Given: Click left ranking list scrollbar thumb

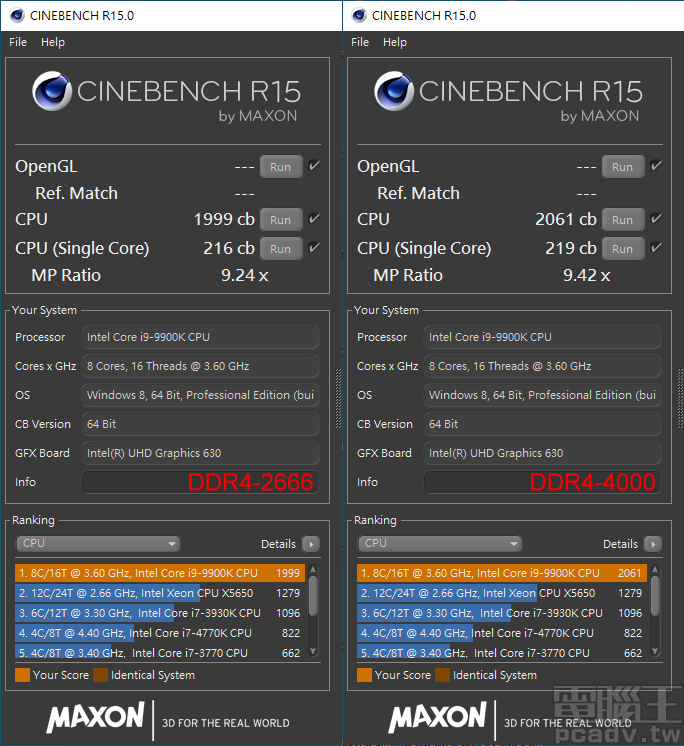Looking at the screenshot, I should click(x=313, y=596).
